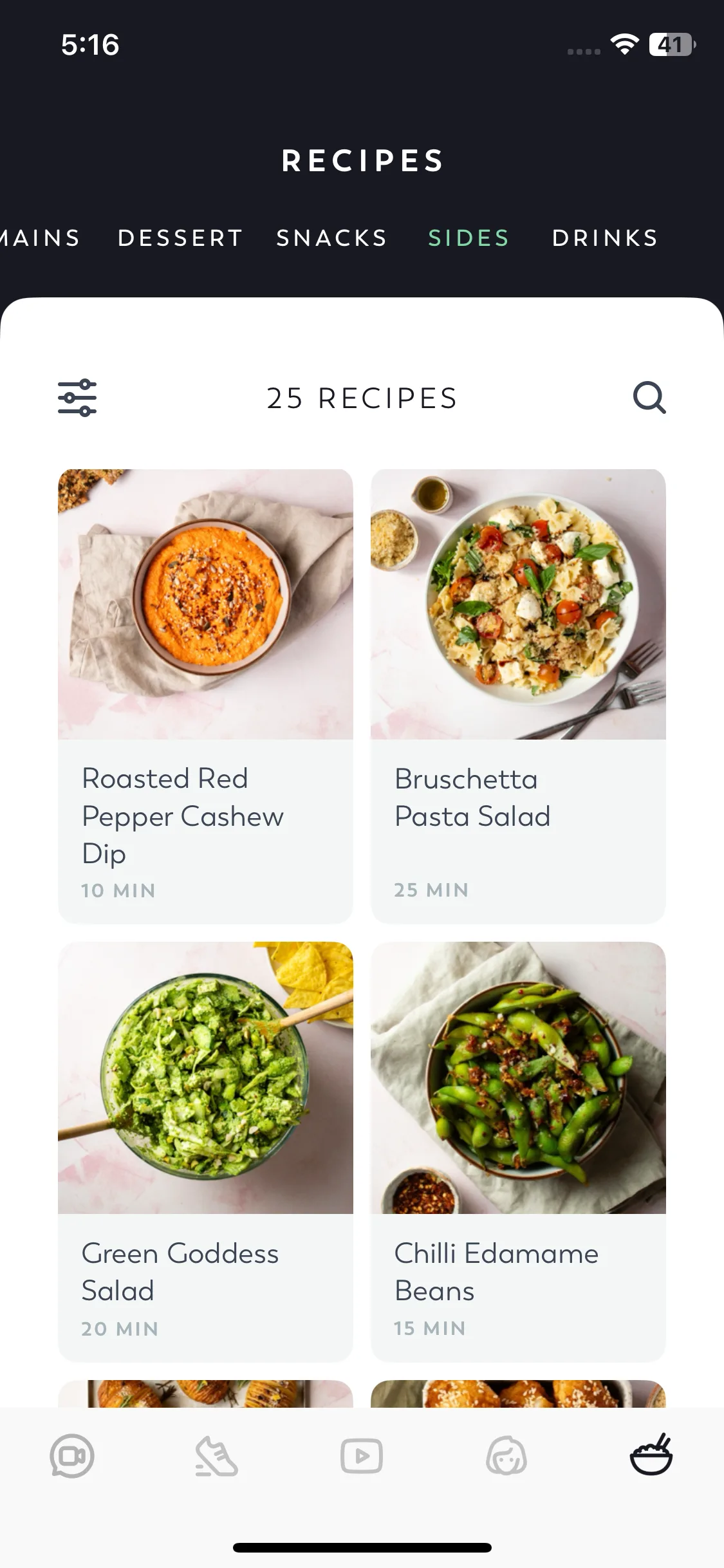Screen dimensions: 724x1568
Task: Tap the search magnifier icon
Action: (649, 397)
